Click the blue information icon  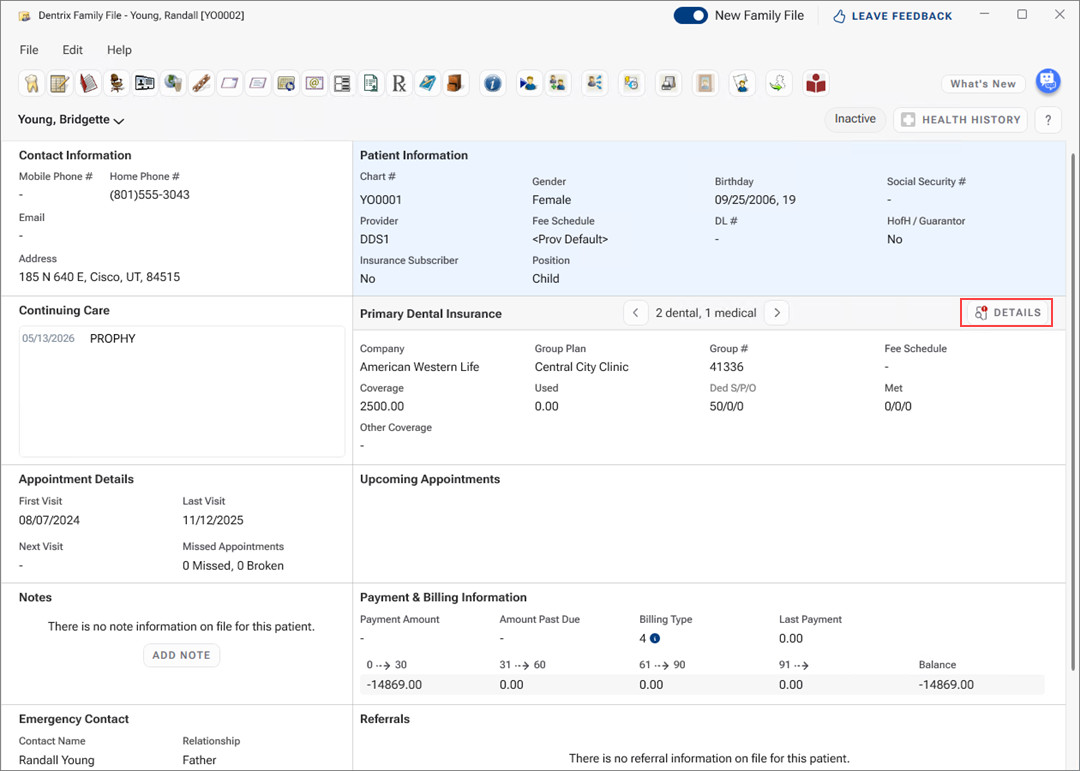492,84
